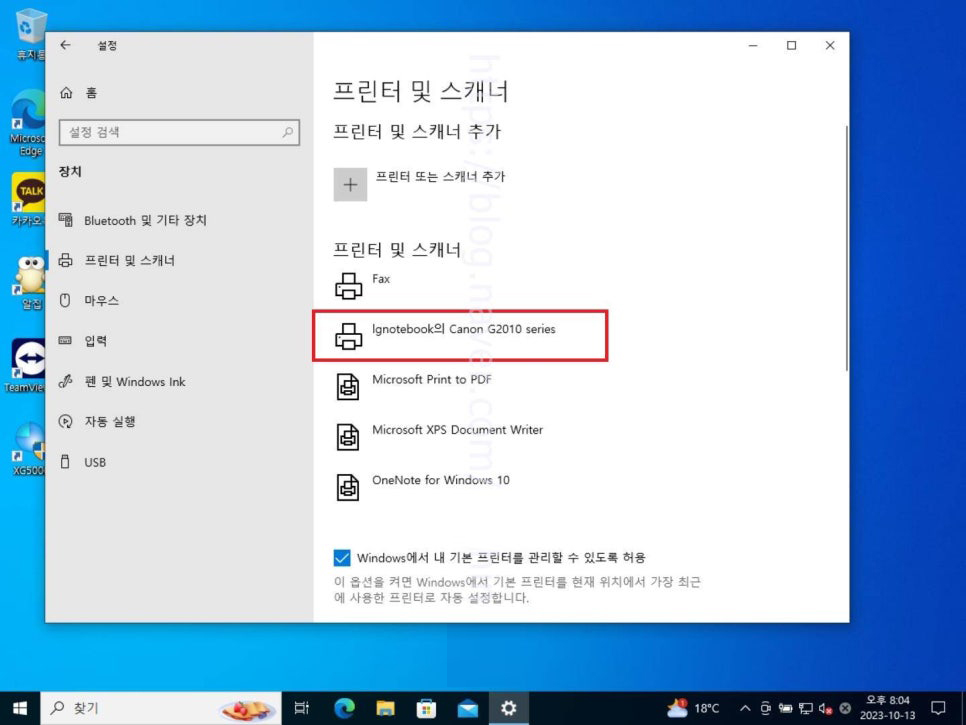Open File Explorer from taskbar
Screen dimensions: 966x725
click(x=385, y=708)
